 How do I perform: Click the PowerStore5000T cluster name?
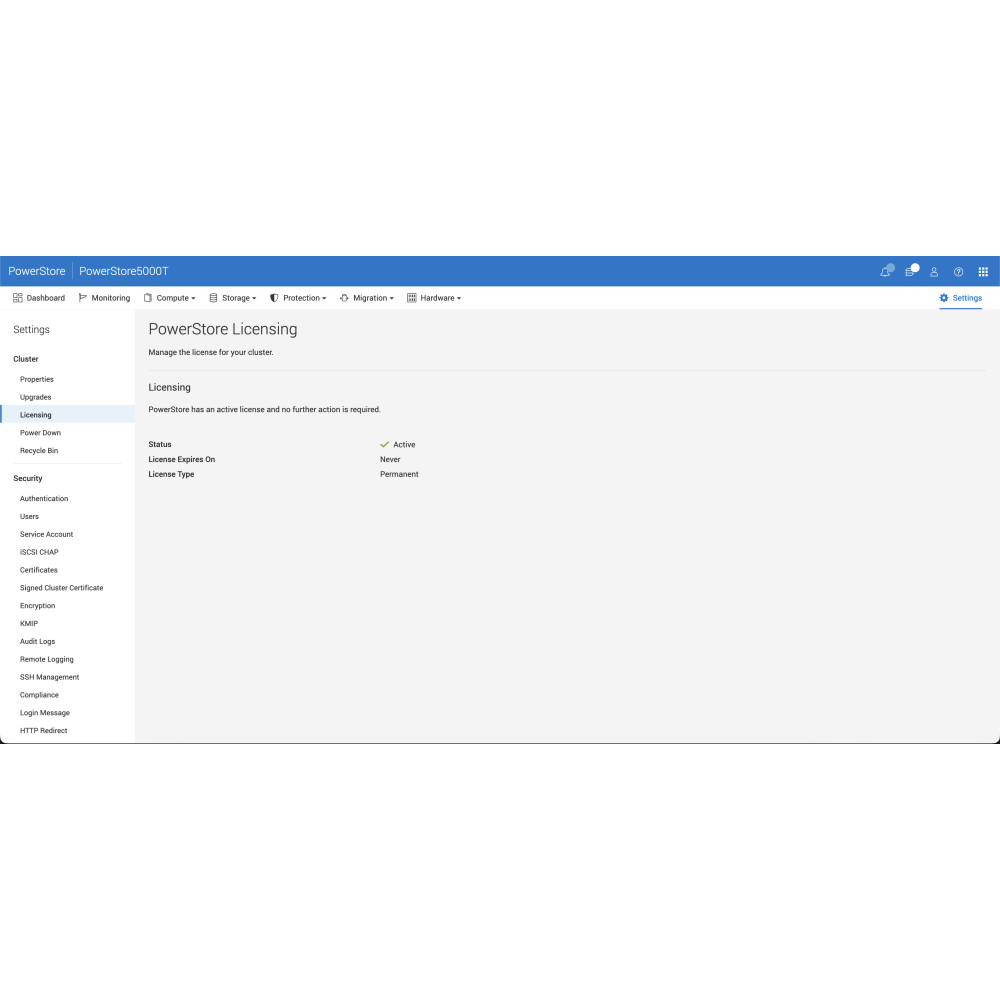[124, 271]
